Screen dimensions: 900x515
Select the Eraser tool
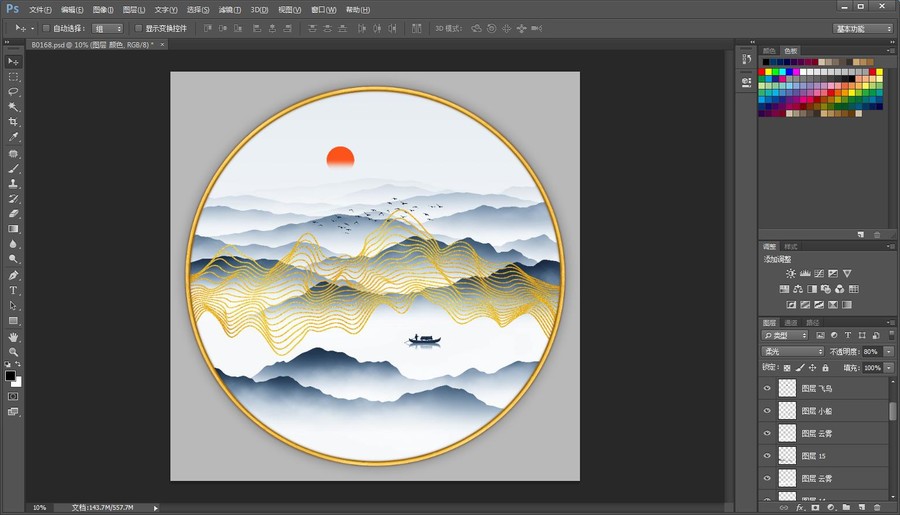click(13, 214)
